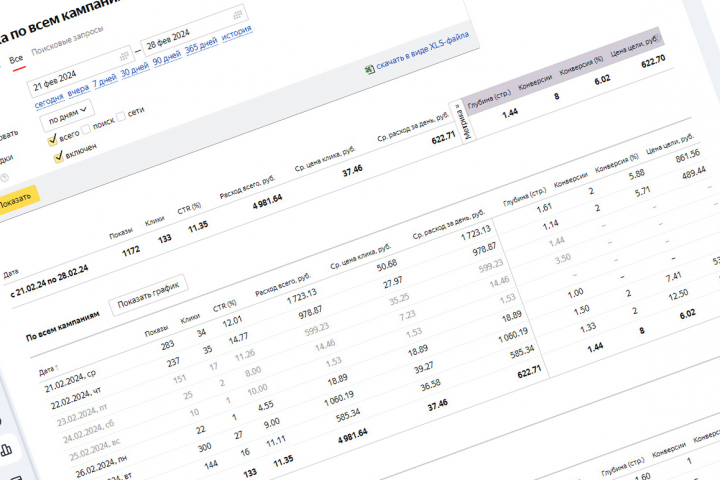This screenshot has width=720, height=480.
Task: Open calendar in the 21 фев 2024 field
Action: [124, 56]
